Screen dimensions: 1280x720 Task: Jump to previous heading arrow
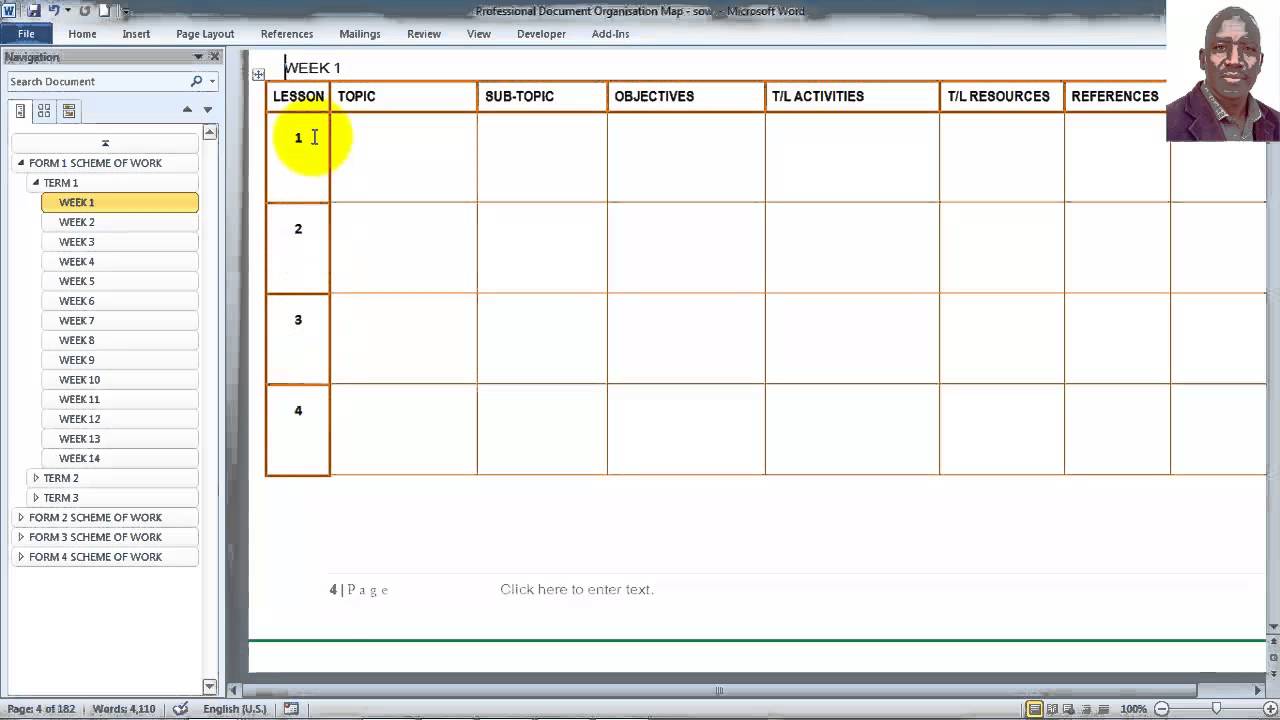[x=187, y=109]
